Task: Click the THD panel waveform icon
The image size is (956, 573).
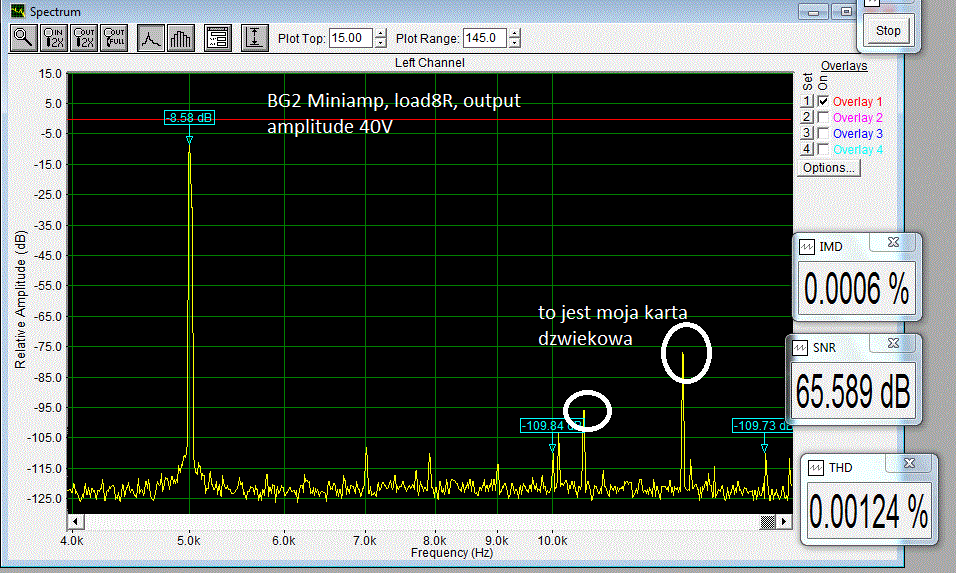Action: point(815,468)
